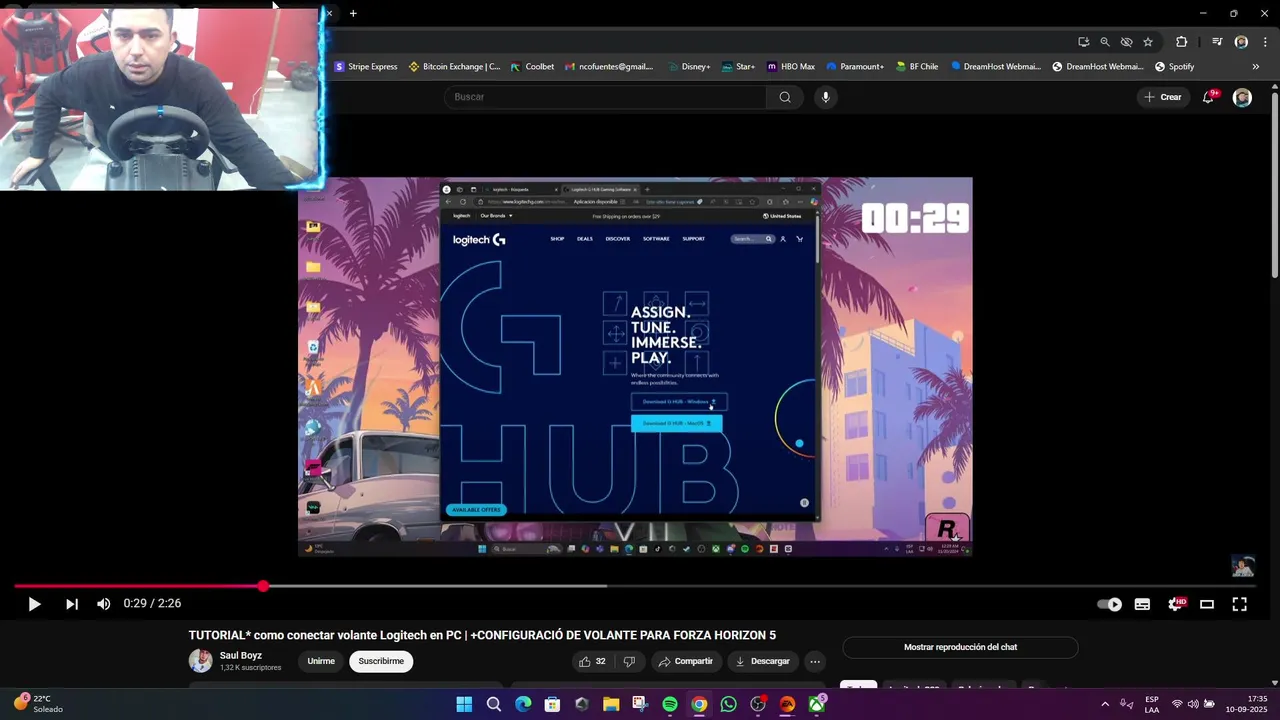Open the Compartir share button
1280x720 pixels.
685,661
